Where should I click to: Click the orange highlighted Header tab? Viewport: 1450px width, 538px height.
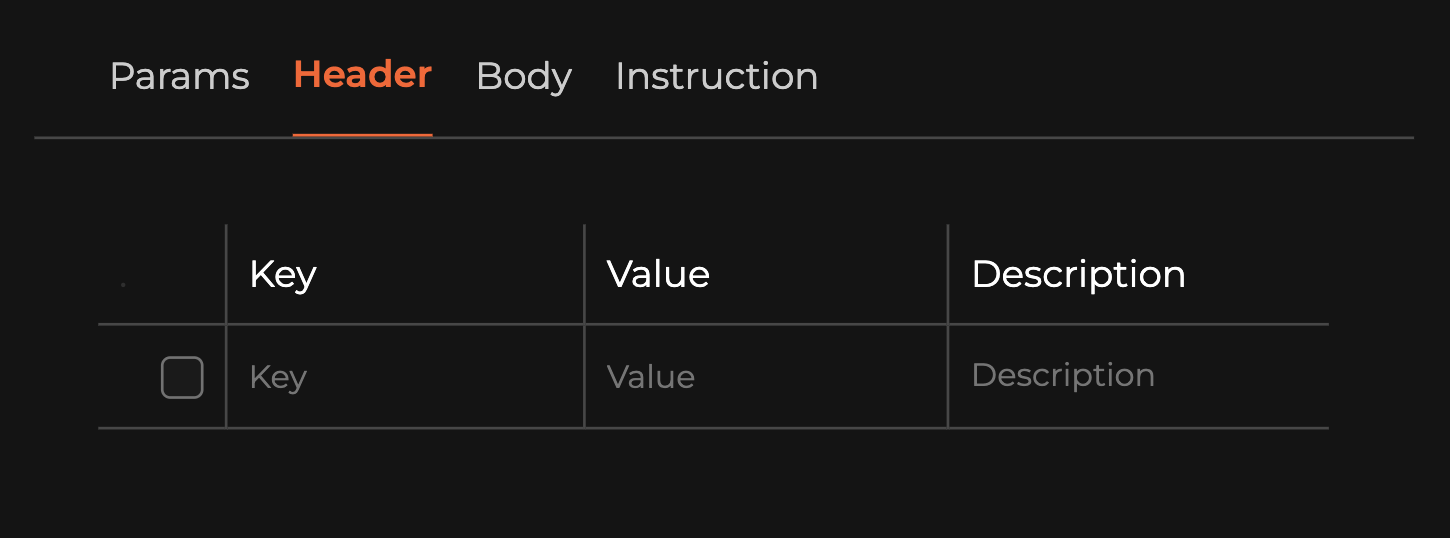point(362,75)
